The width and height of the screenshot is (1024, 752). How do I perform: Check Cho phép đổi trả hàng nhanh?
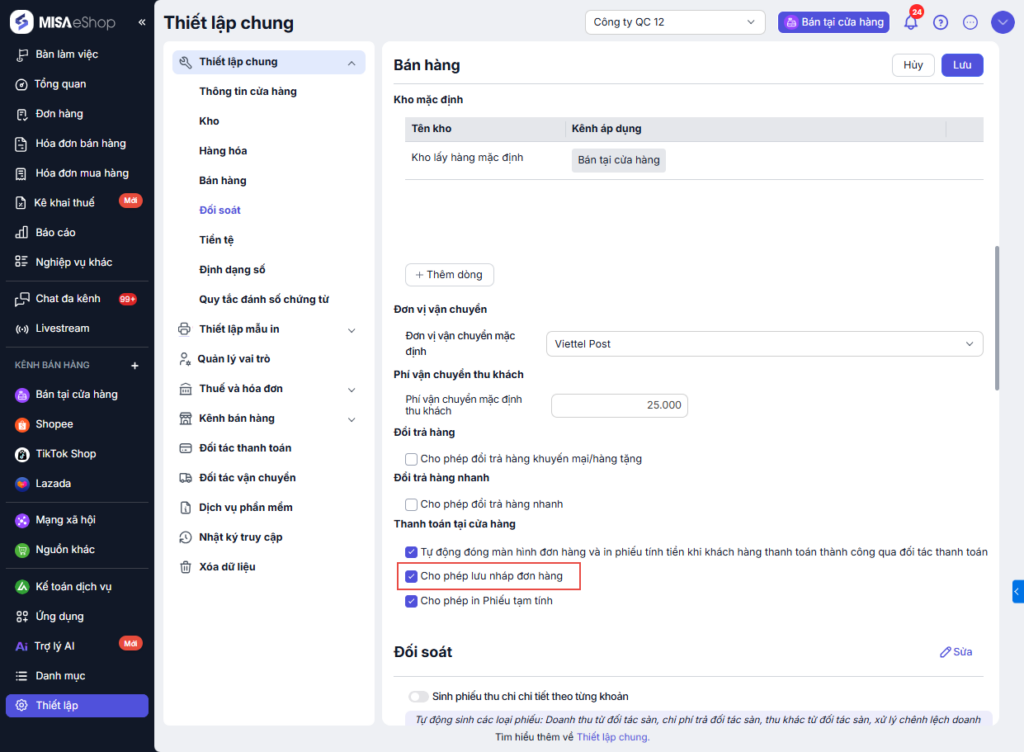411,505
